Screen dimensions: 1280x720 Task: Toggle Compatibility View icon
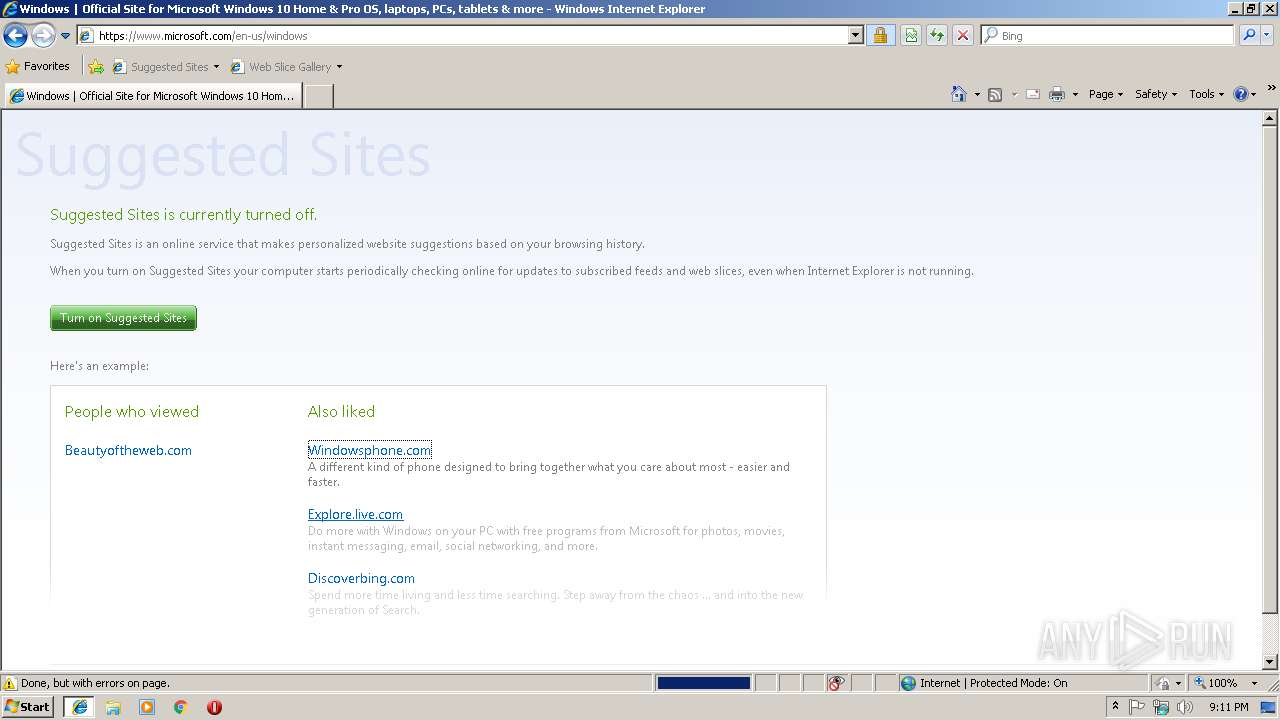coord(911,35)
